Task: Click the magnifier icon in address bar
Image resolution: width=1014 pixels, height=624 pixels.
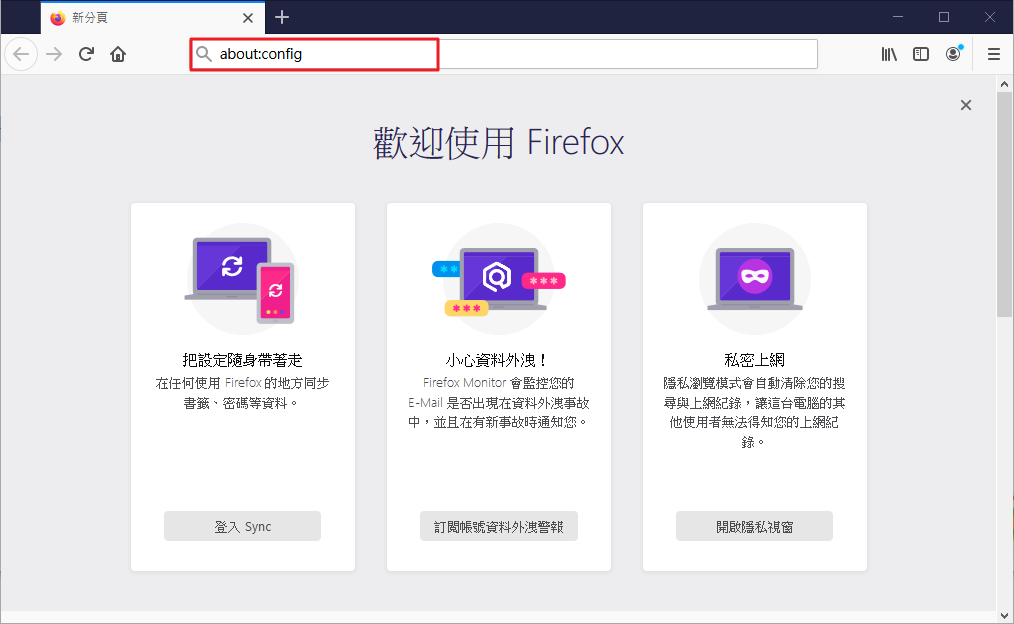Action: point(204,54)
